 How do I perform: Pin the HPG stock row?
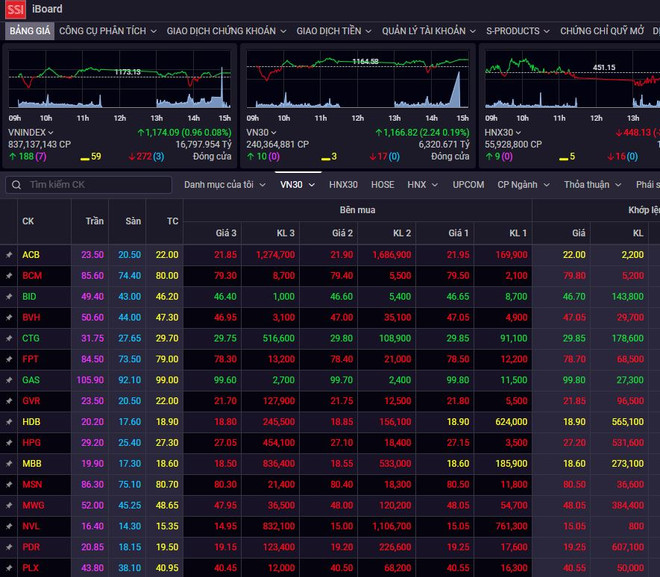9,443
